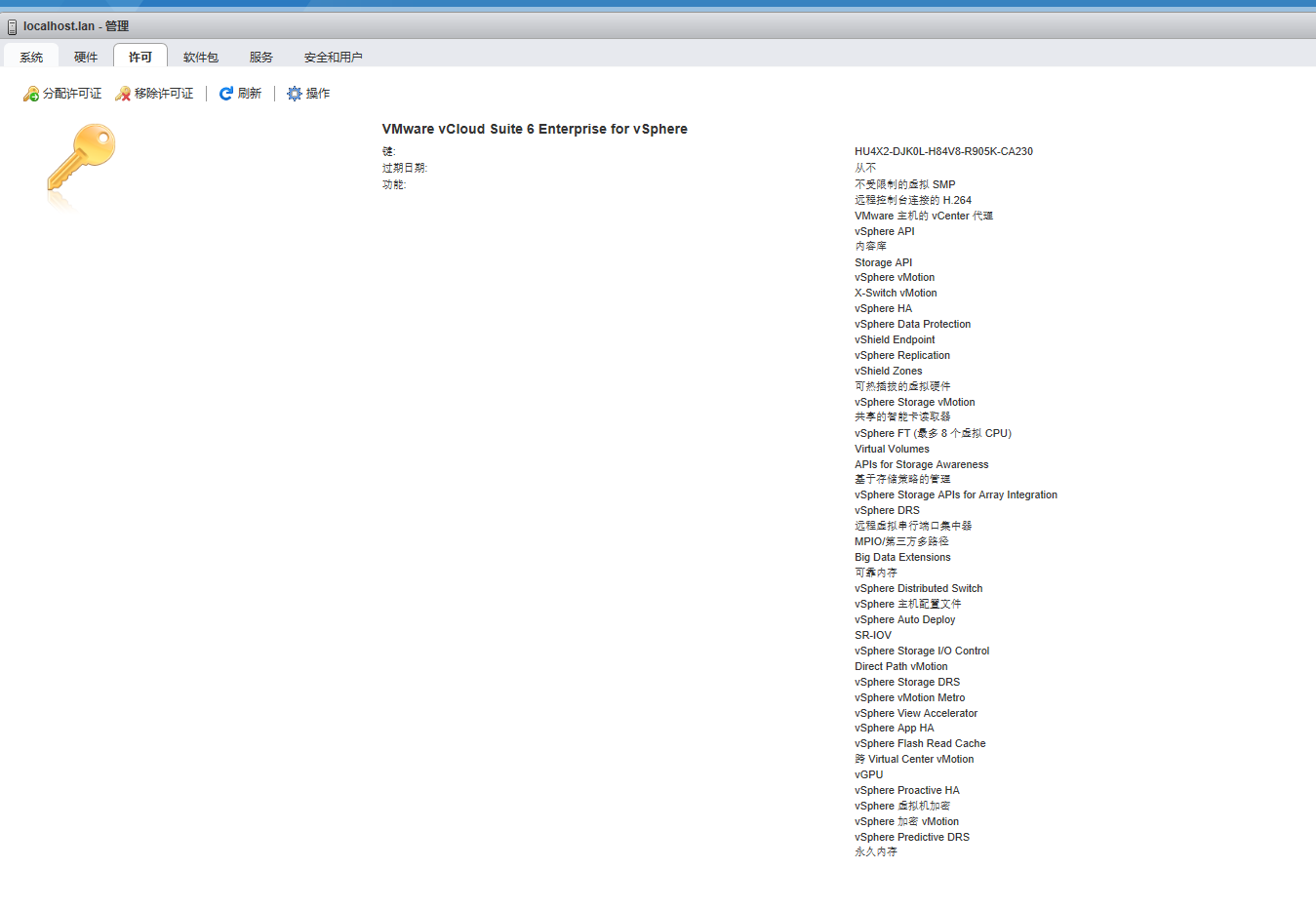Click the 'vSphere Storage DRS' feature
1316x909 pixels.
[x=907, y=682]
